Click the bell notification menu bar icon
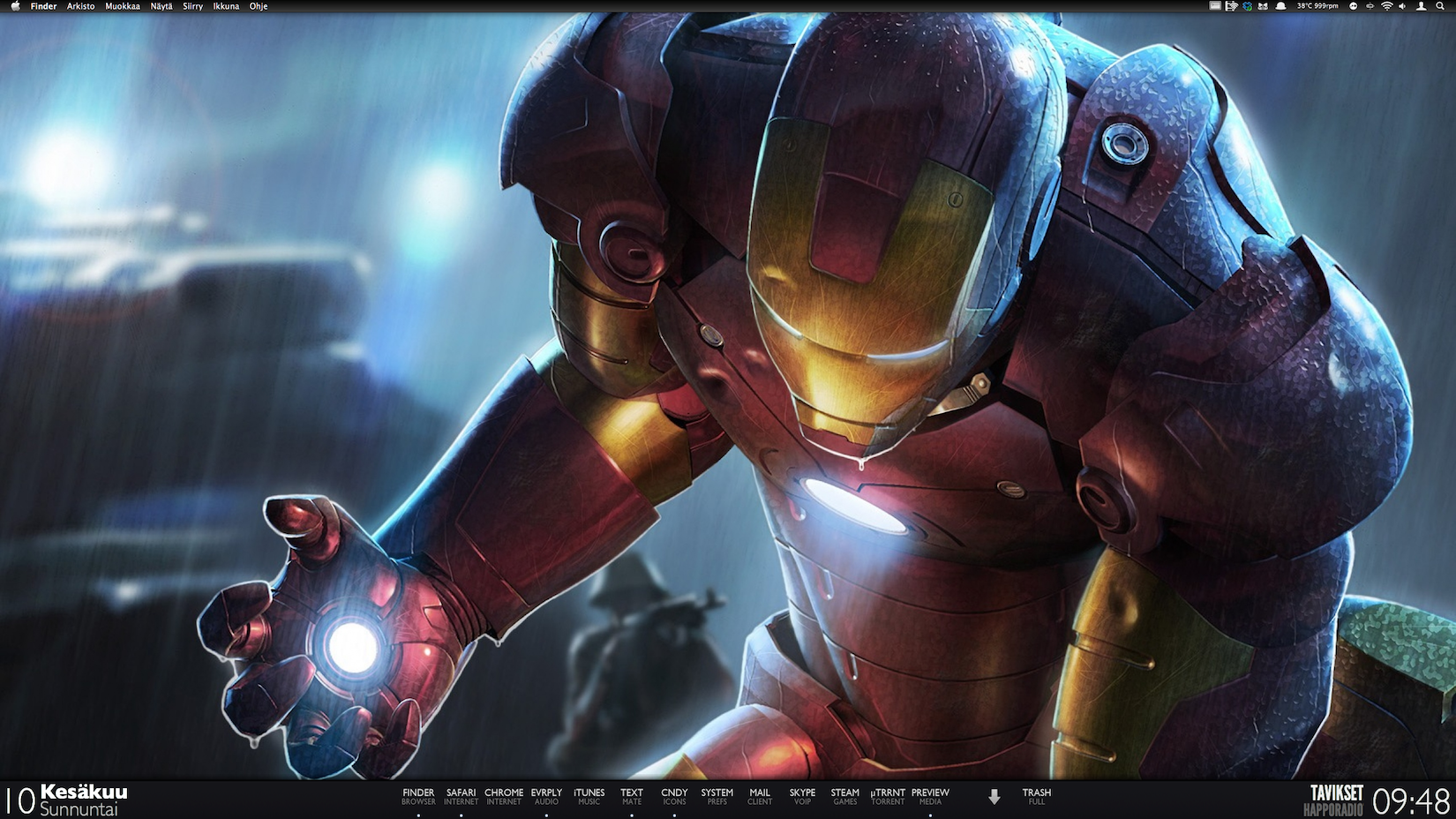 (1280, 6)
